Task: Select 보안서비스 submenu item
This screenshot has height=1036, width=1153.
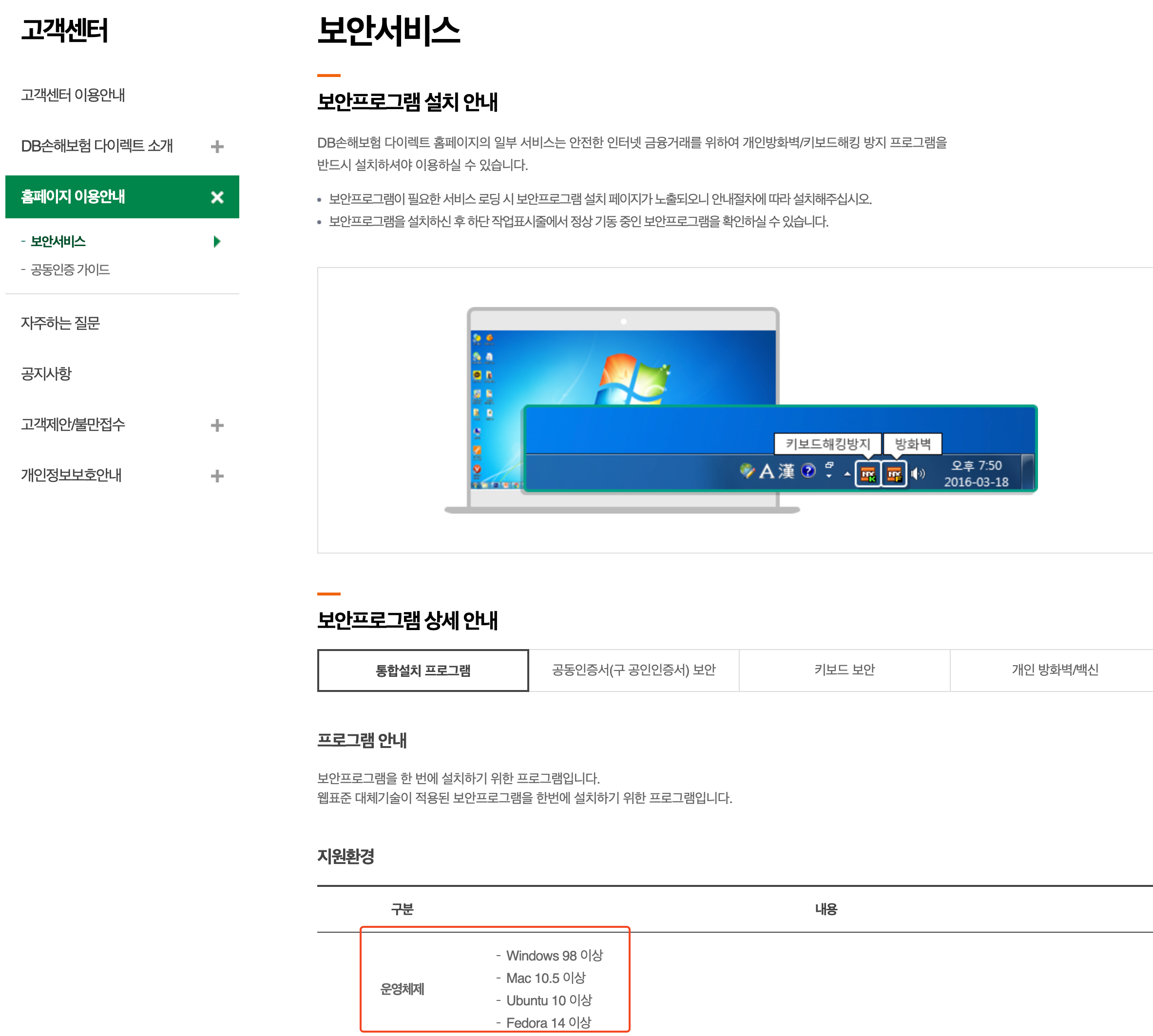Action: coord(58,241)
